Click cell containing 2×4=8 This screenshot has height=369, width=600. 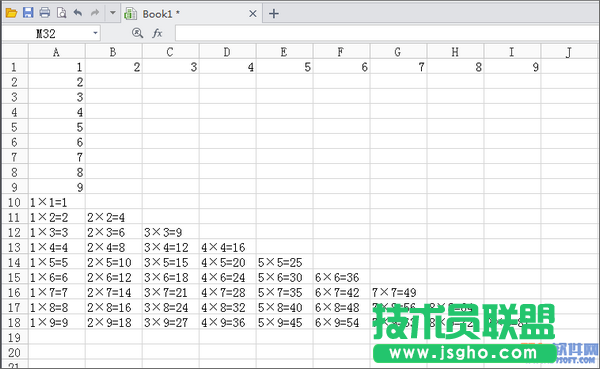click(x=114, y=247)
